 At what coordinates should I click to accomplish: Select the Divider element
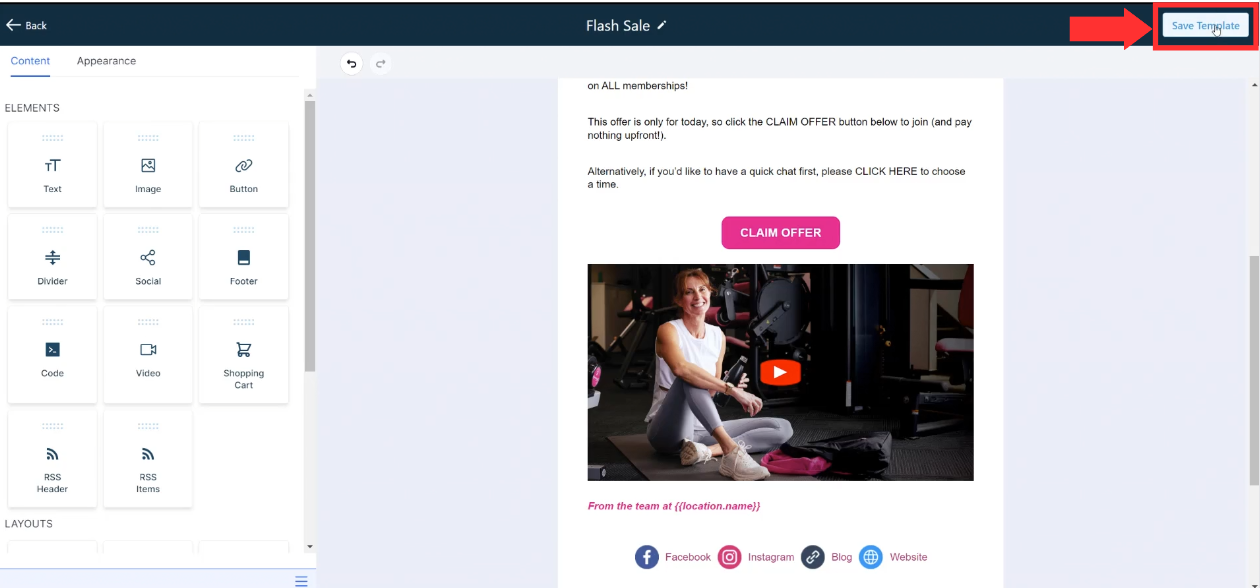click(52, 257)
